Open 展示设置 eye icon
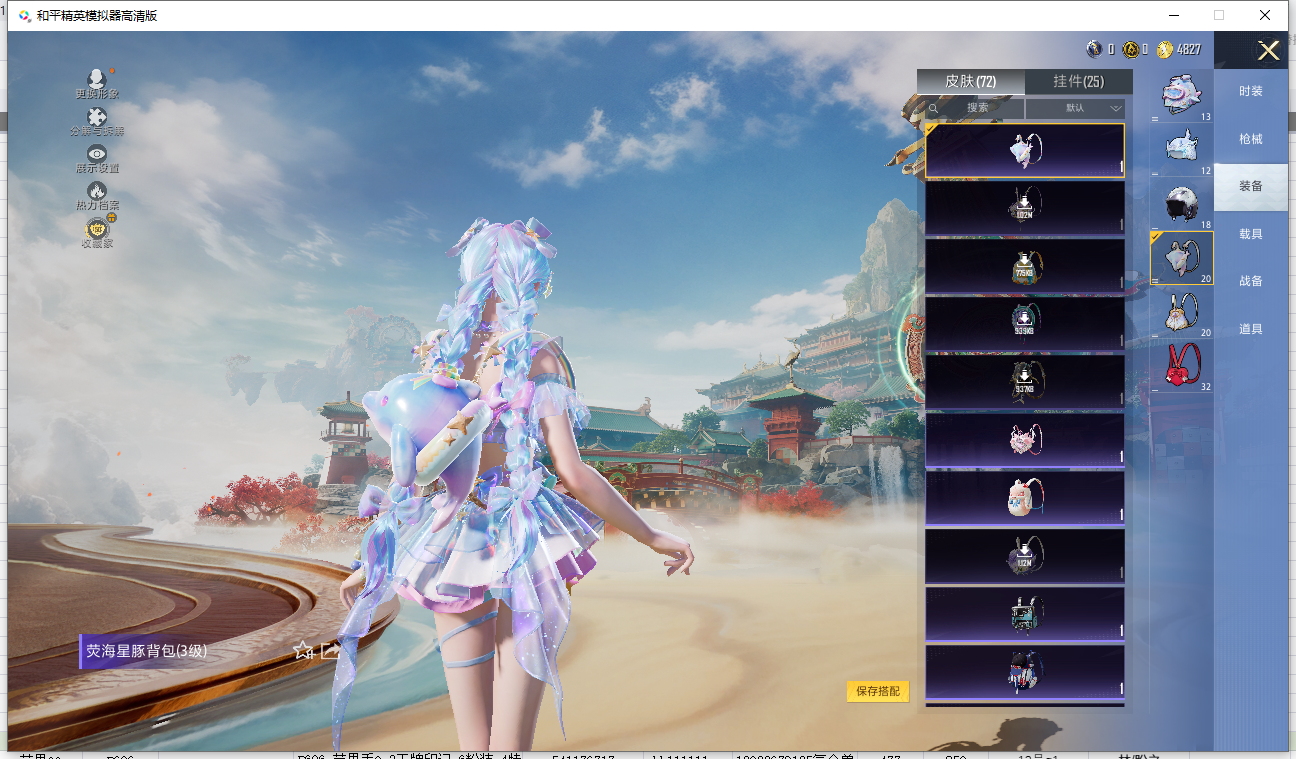 coord(97,153)
